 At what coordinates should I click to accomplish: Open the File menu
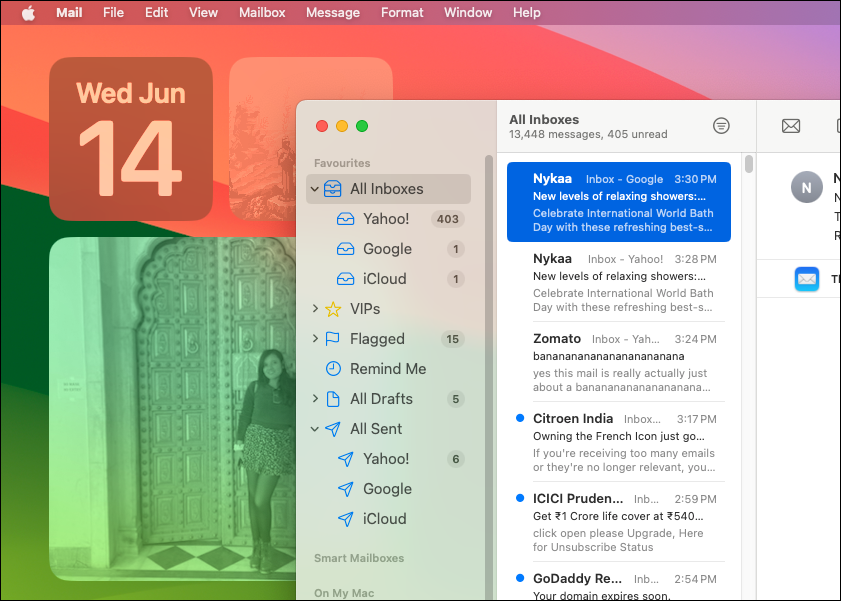(114, 12)
